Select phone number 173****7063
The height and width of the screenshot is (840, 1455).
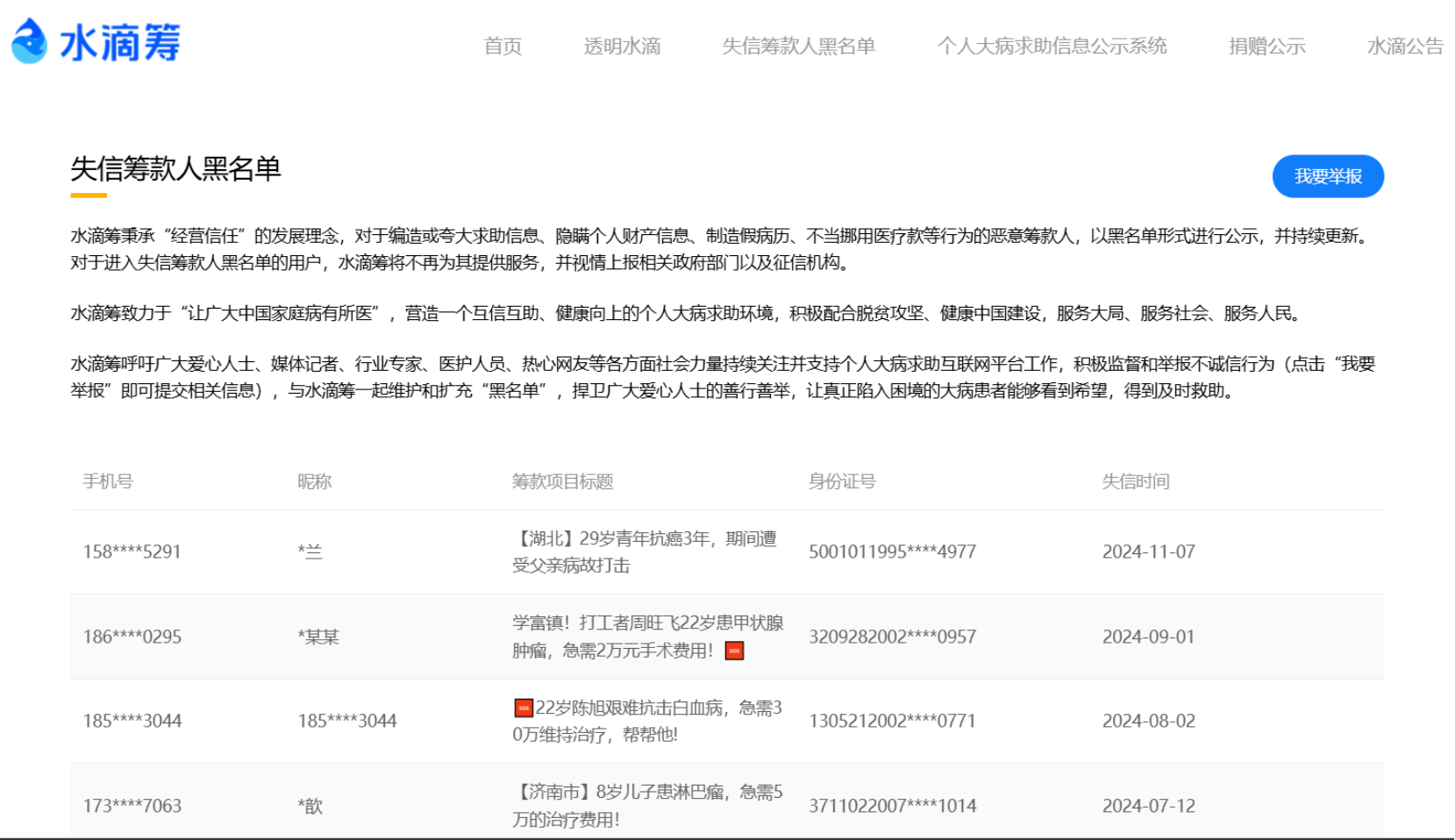point(132,806)
